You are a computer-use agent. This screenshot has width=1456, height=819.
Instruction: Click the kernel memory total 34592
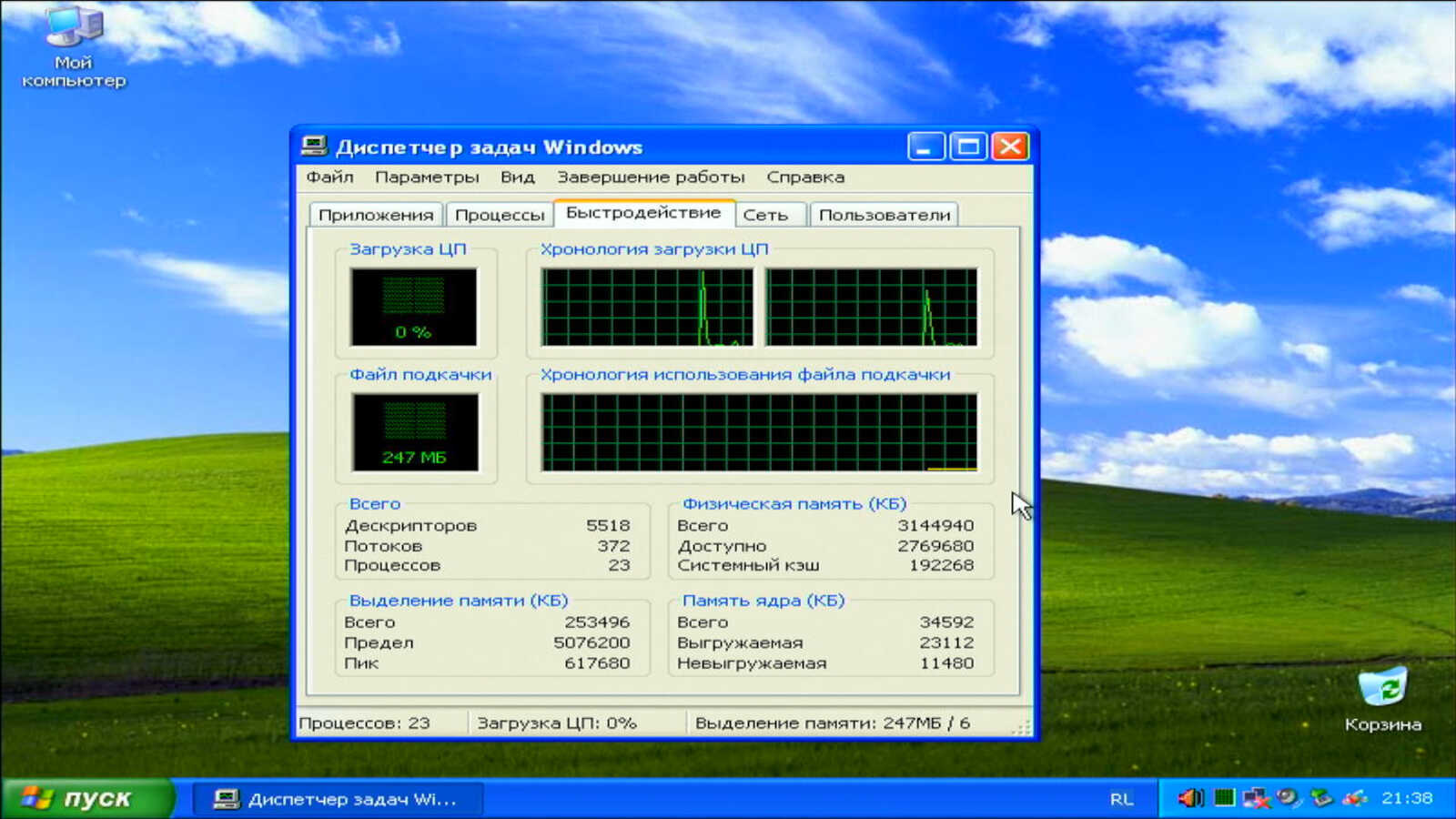[946, 622]
